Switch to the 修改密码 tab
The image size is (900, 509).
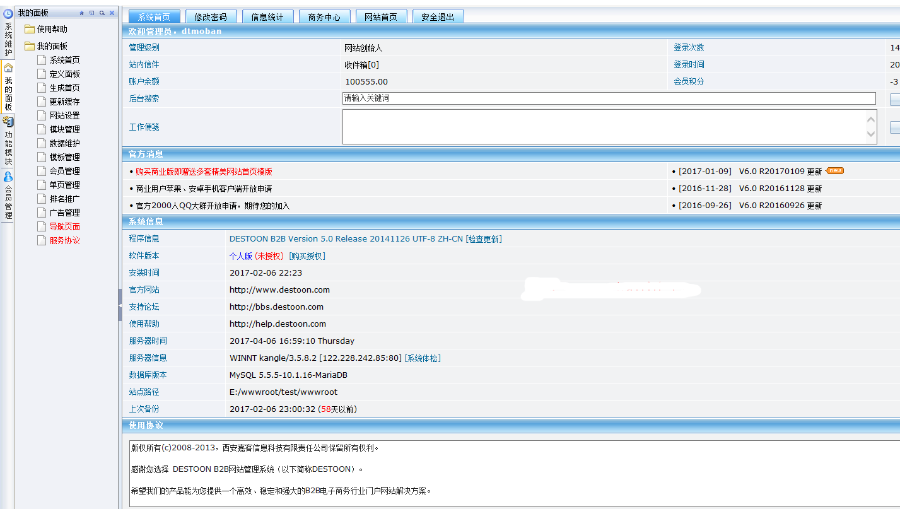pos(211,17)
